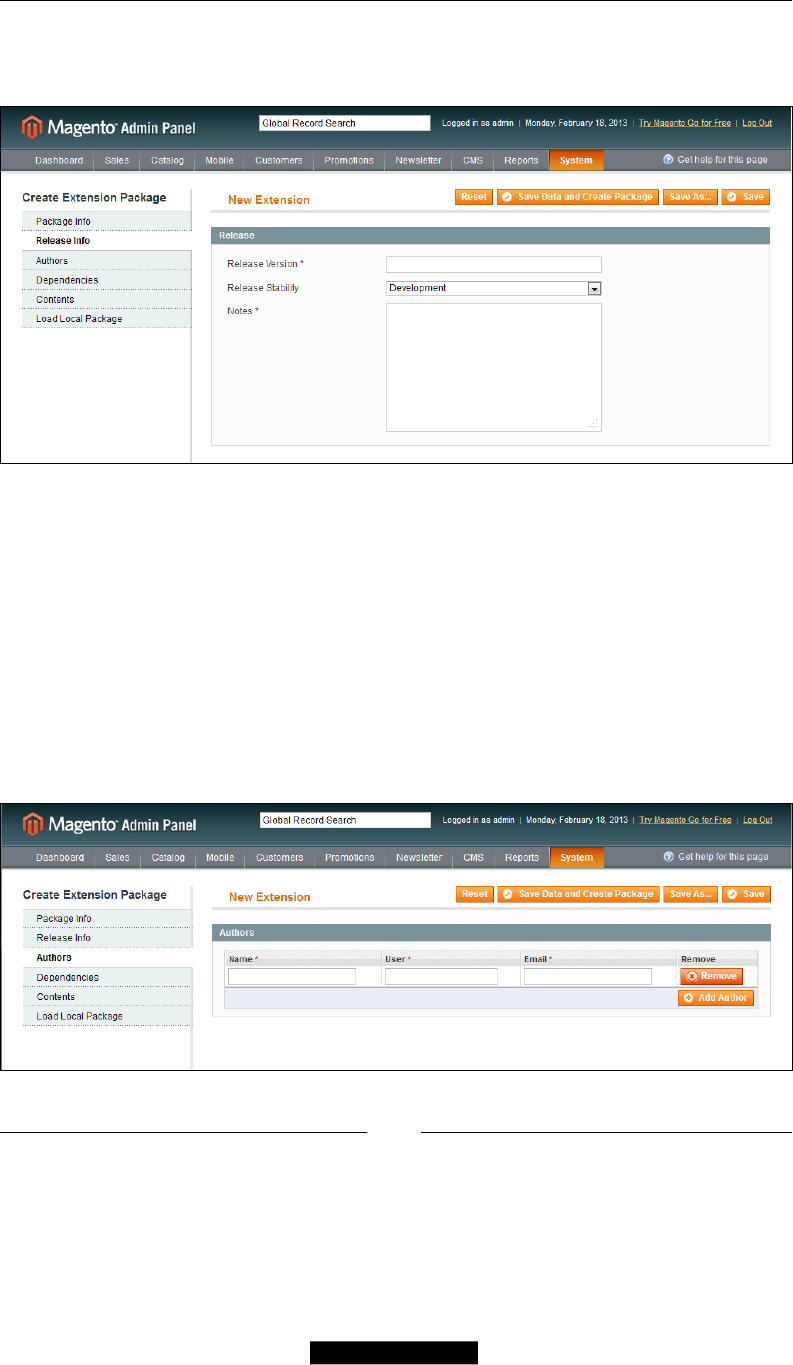
Task: Click the author Email input field
Action: point(588,977)
